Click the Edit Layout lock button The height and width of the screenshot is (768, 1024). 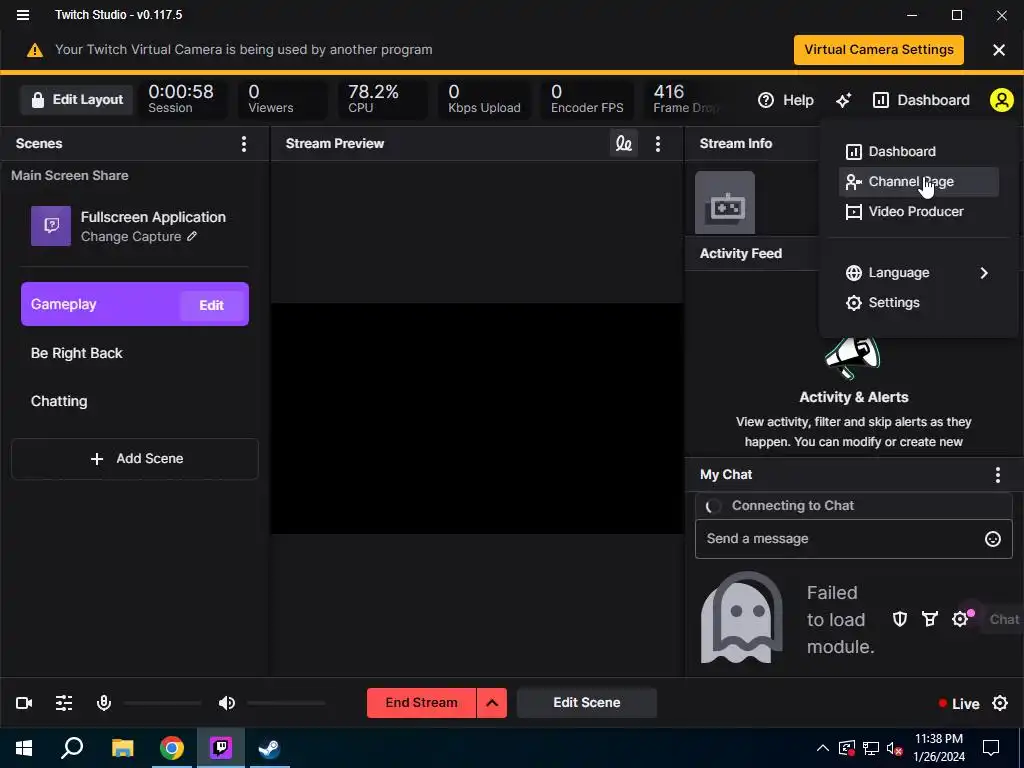coord(77,100)
